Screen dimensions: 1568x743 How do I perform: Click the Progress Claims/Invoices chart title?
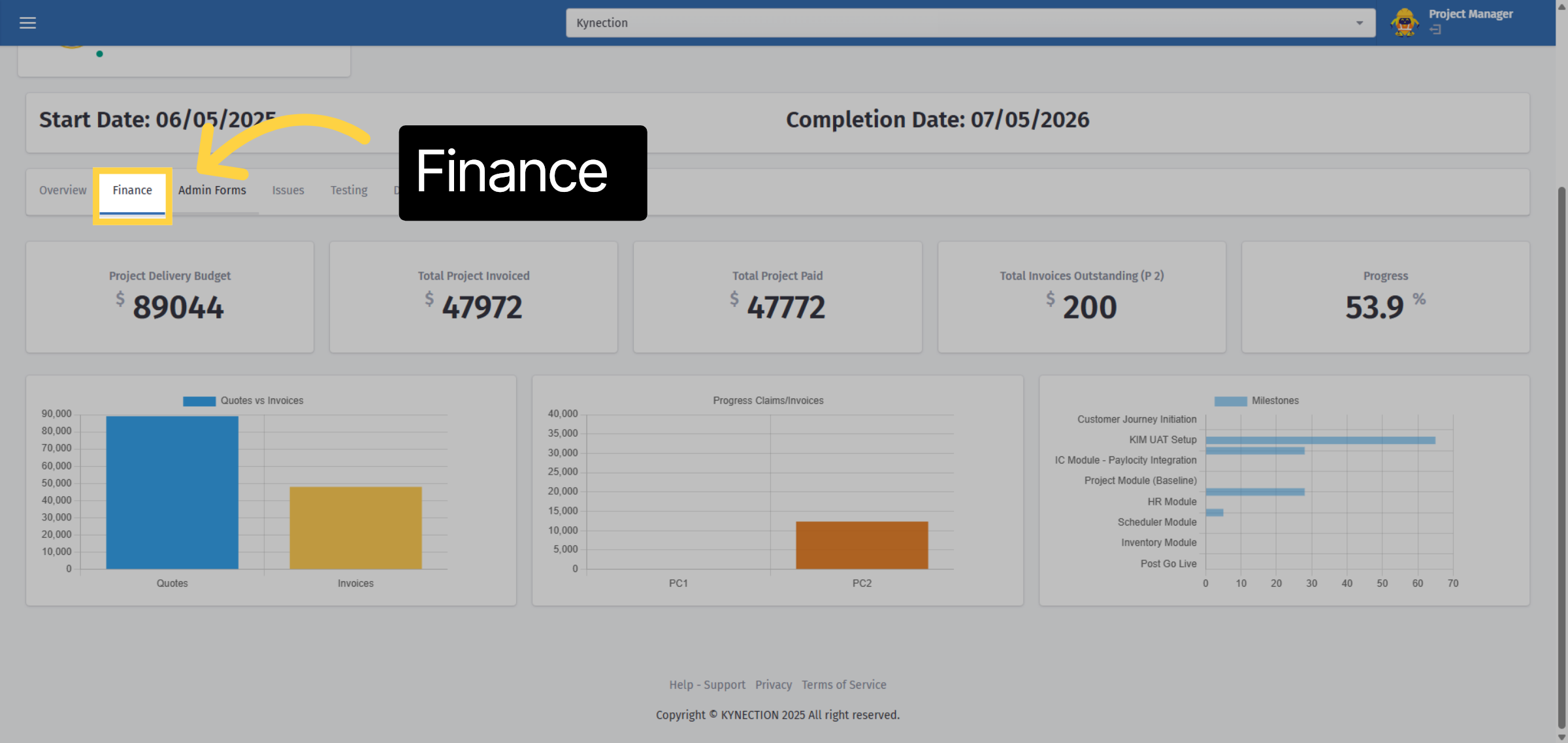[x=768, y=400]
